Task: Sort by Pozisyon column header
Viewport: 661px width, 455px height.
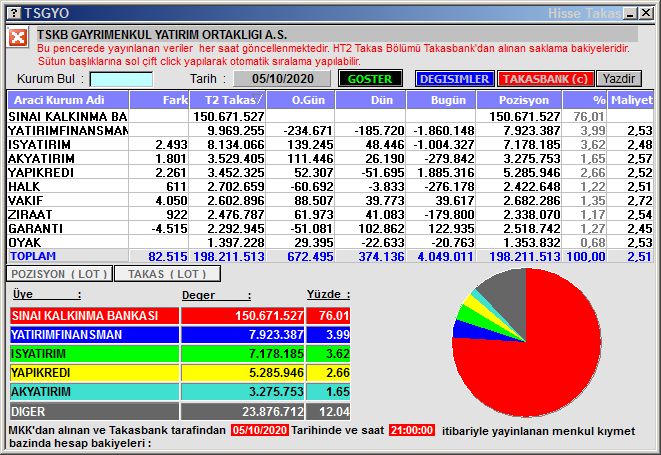Action: coord(519,100)
